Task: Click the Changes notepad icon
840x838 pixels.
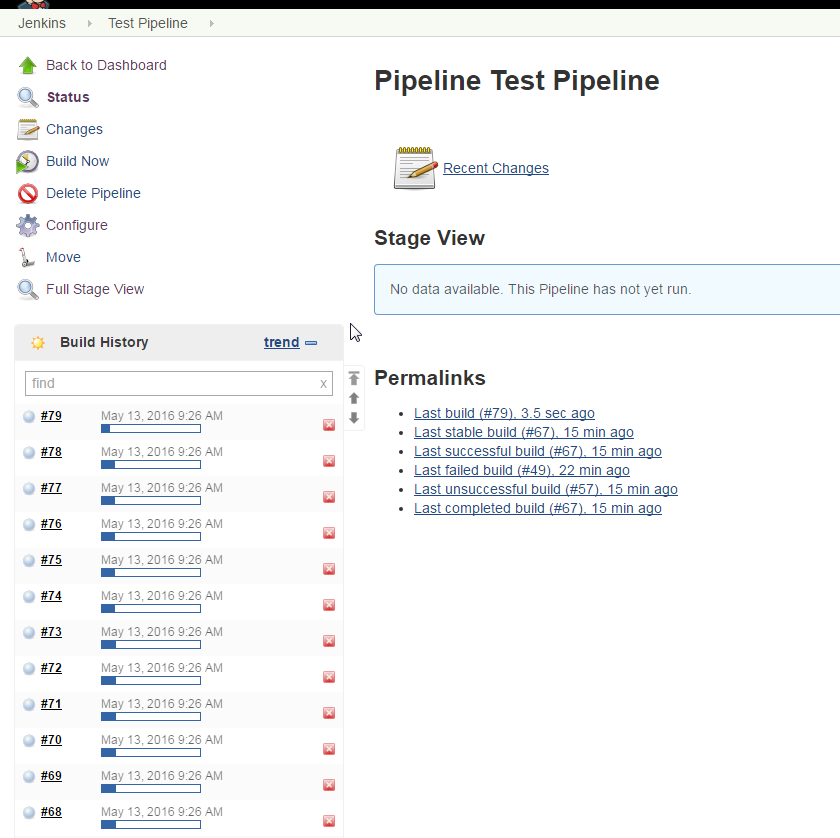Action: pos(28,129)
